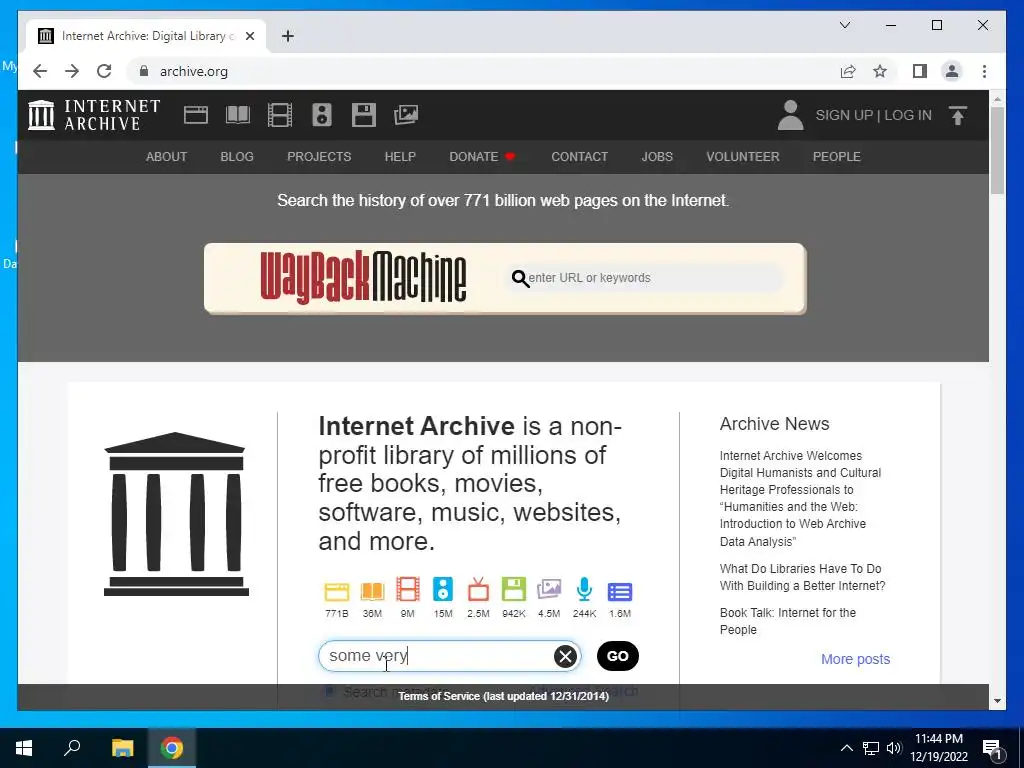
Task: Clear the search box with the X button
Action: (566, 656)
